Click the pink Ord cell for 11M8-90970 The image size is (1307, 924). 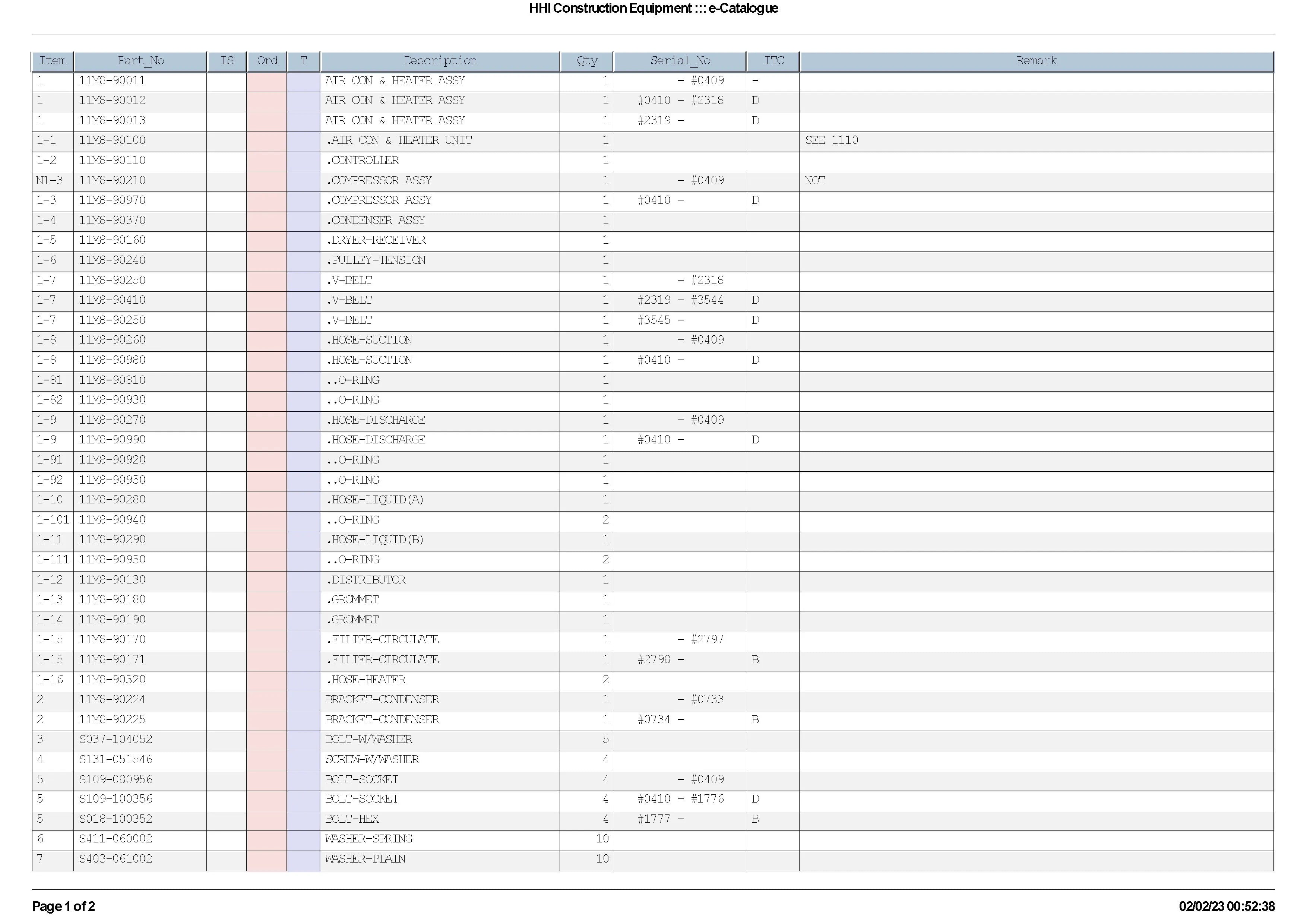[x=266, y=200]
